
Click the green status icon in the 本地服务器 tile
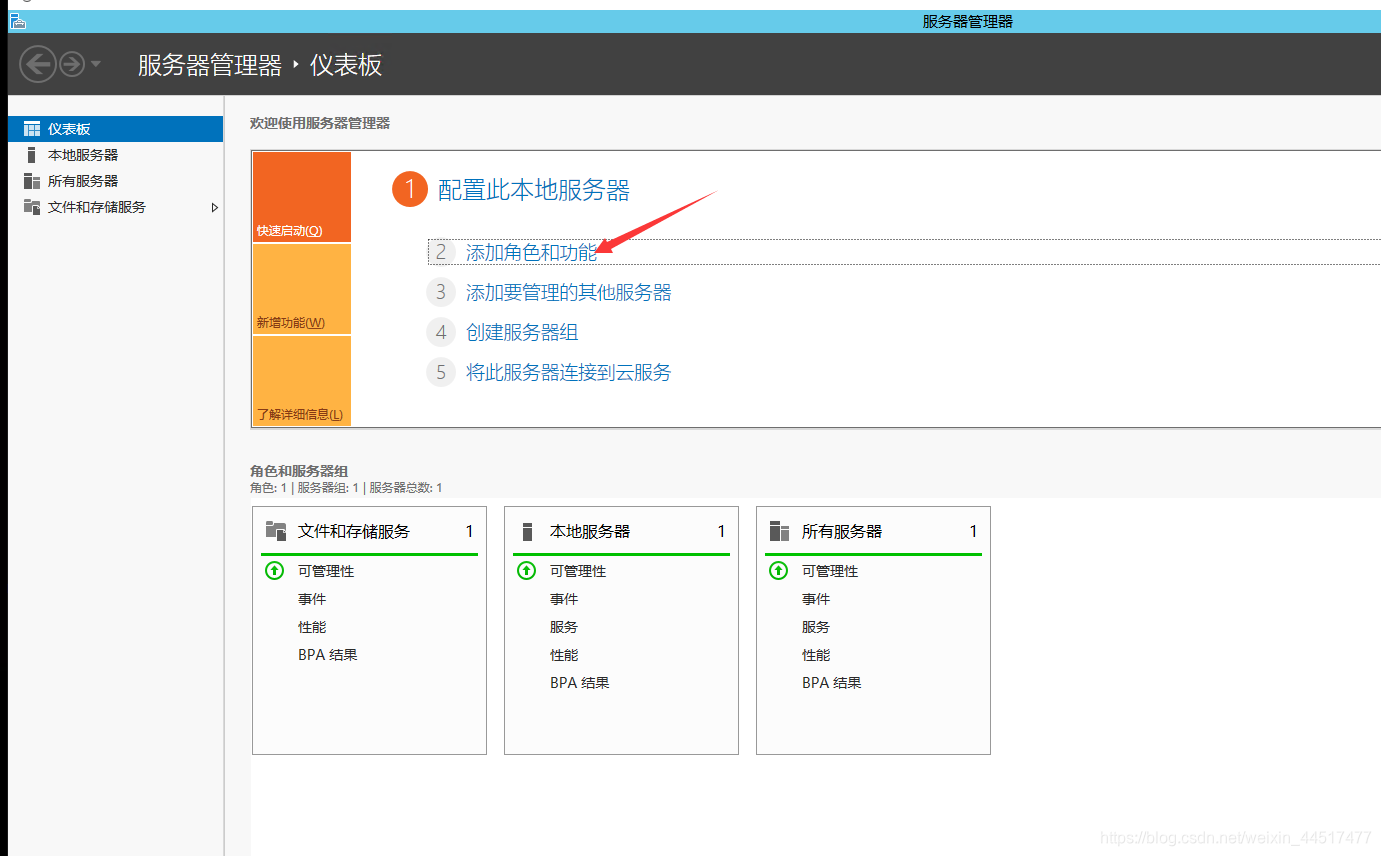click(526, 570)
